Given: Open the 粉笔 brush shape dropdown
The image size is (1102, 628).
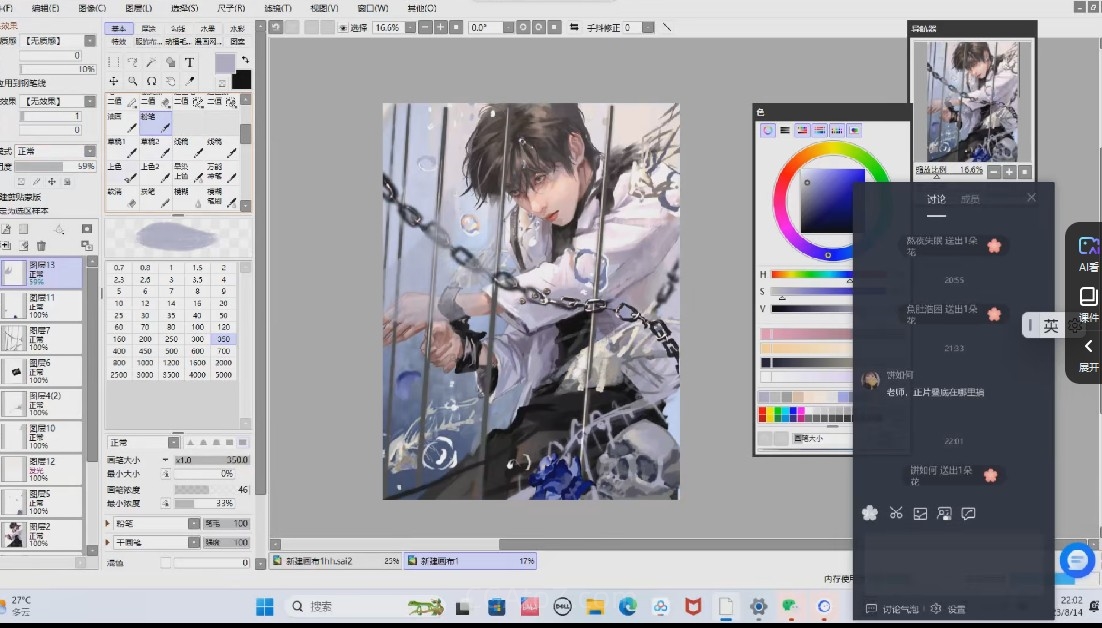Looking at the screenshot, I should pos(194,523).
